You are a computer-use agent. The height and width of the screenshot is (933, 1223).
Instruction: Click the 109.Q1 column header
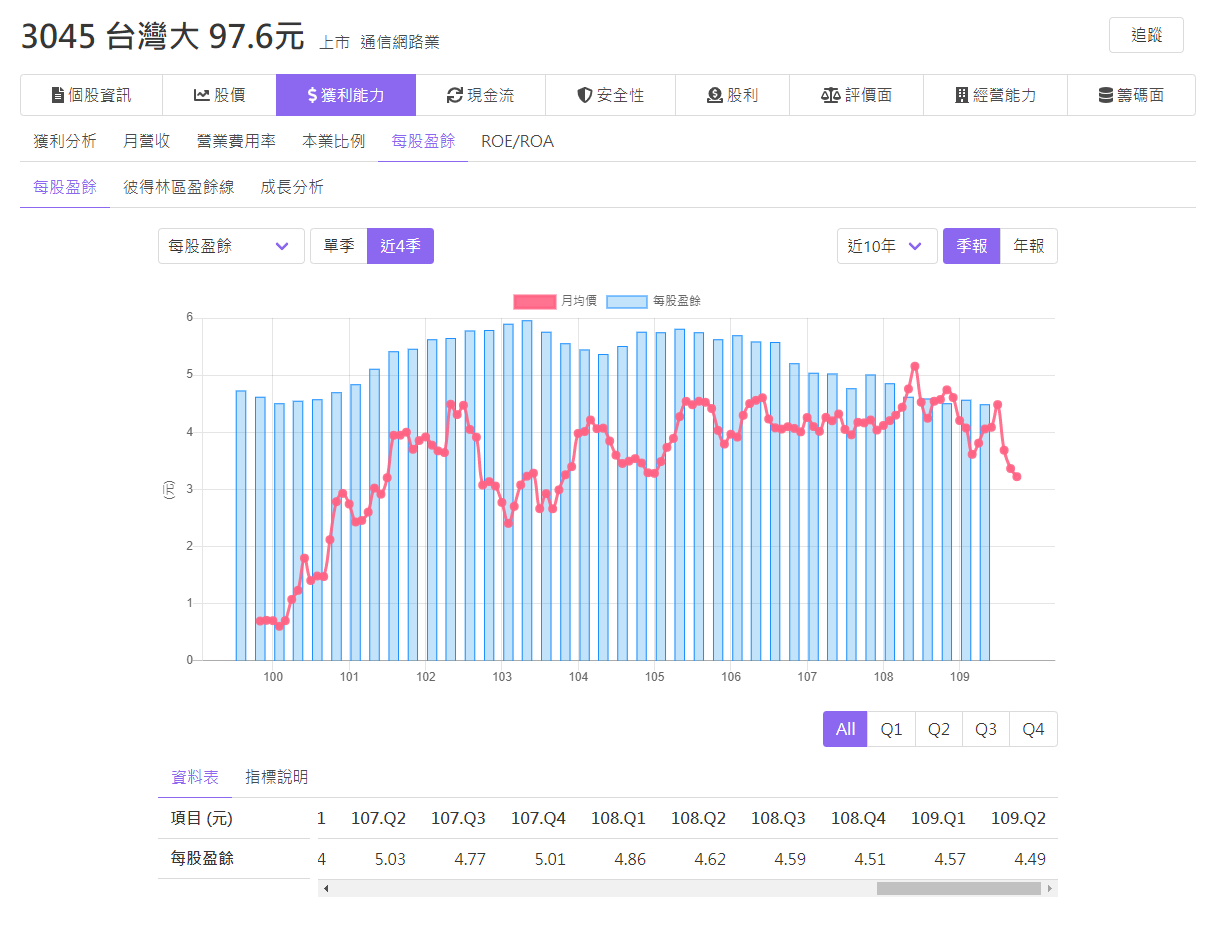(938, 818)
